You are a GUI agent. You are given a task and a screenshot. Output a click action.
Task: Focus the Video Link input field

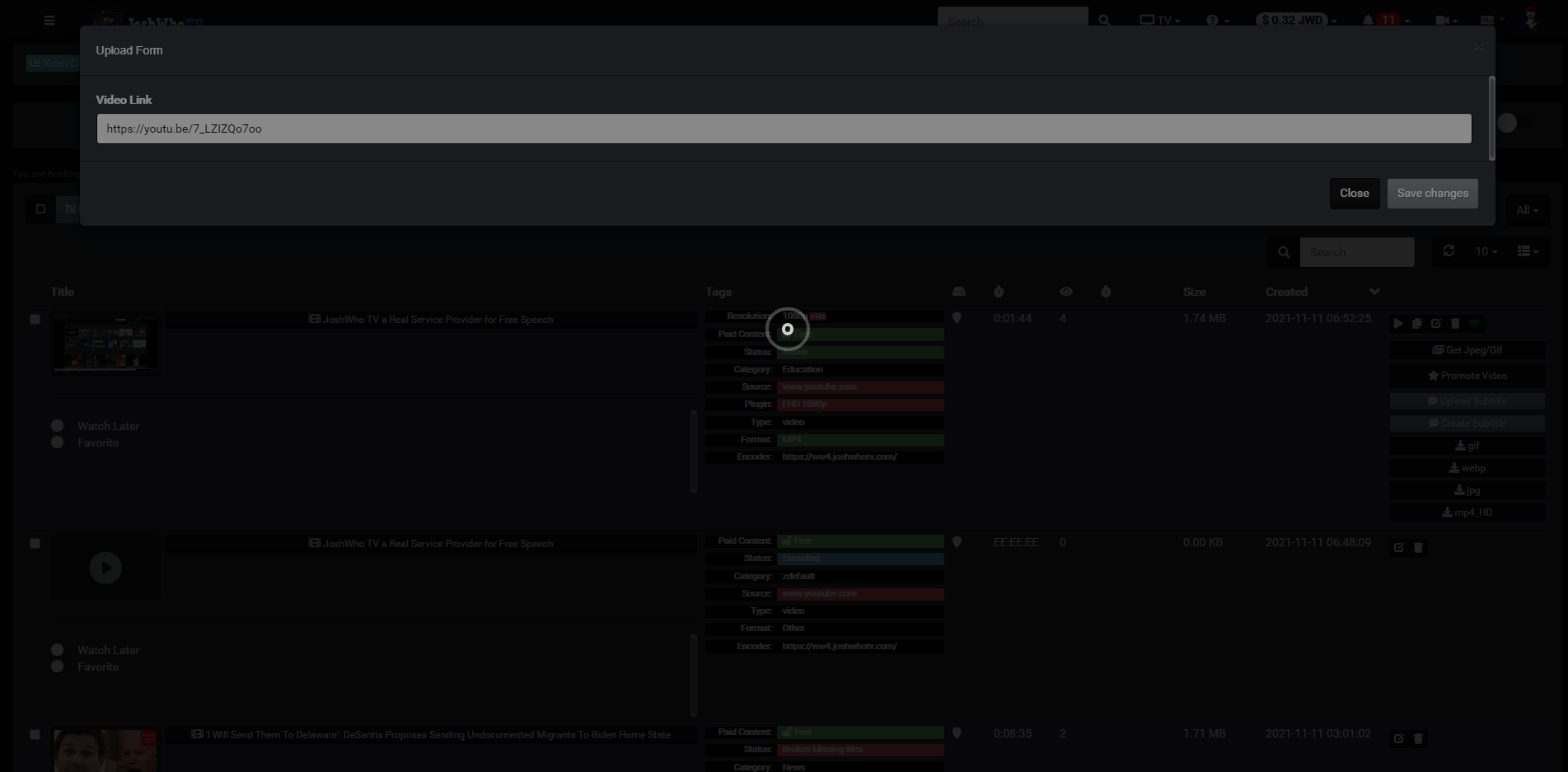[784, 129]
